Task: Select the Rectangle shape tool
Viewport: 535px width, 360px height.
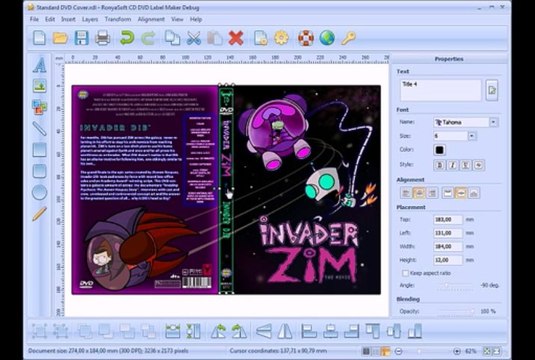Action: click(40, 150)
